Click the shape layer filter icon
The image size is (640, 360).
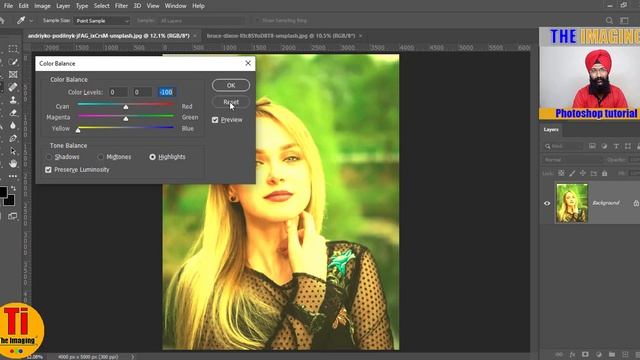click(628, 146)
